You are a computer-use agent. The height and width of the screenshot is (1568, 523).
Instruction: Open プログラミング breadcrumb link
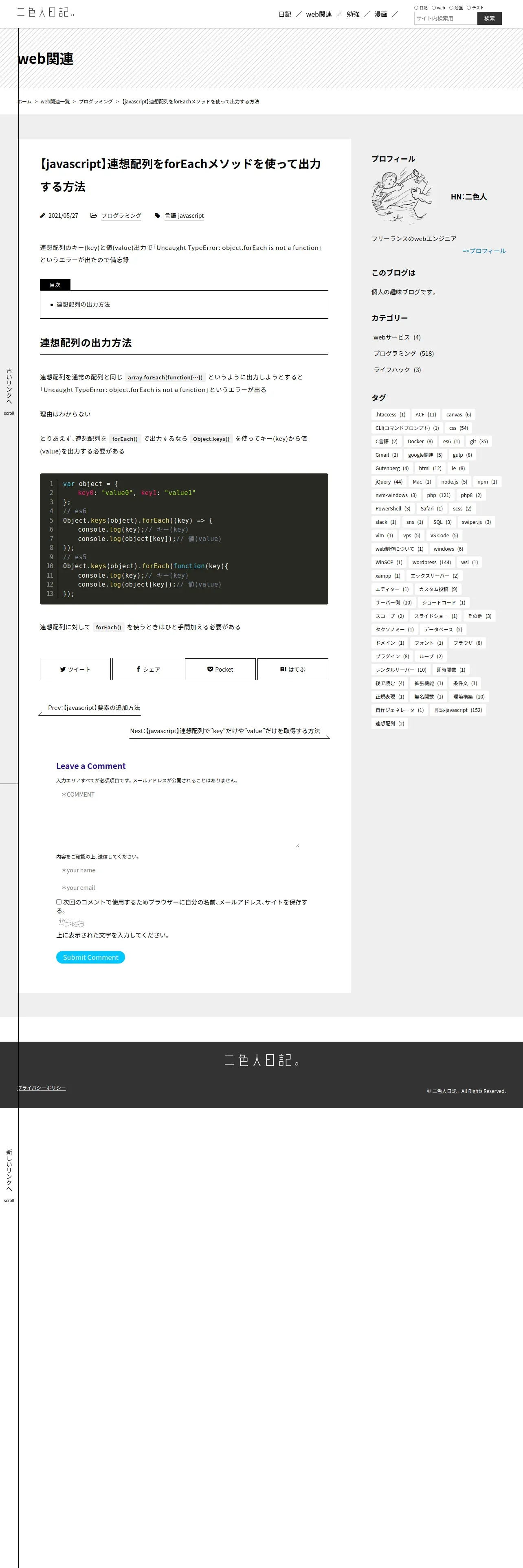click(x=96, y=102)
